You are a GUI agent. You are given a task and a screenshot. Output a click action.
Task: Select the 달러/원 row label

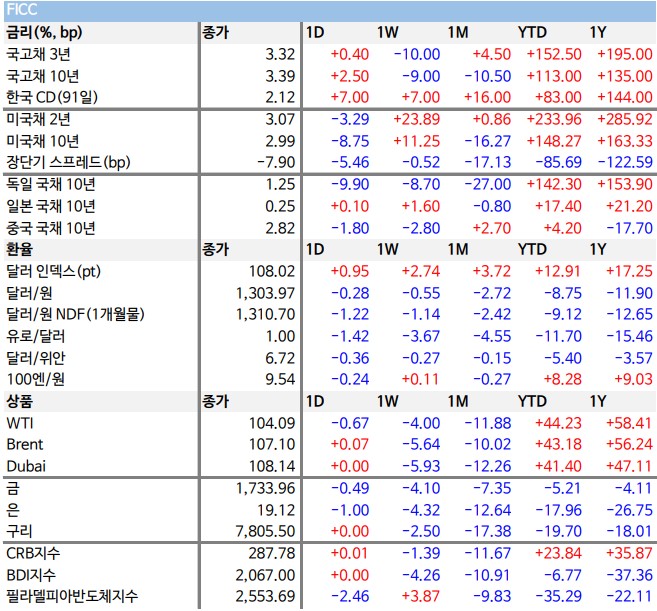pyautogui.click(x=29, y=293)
